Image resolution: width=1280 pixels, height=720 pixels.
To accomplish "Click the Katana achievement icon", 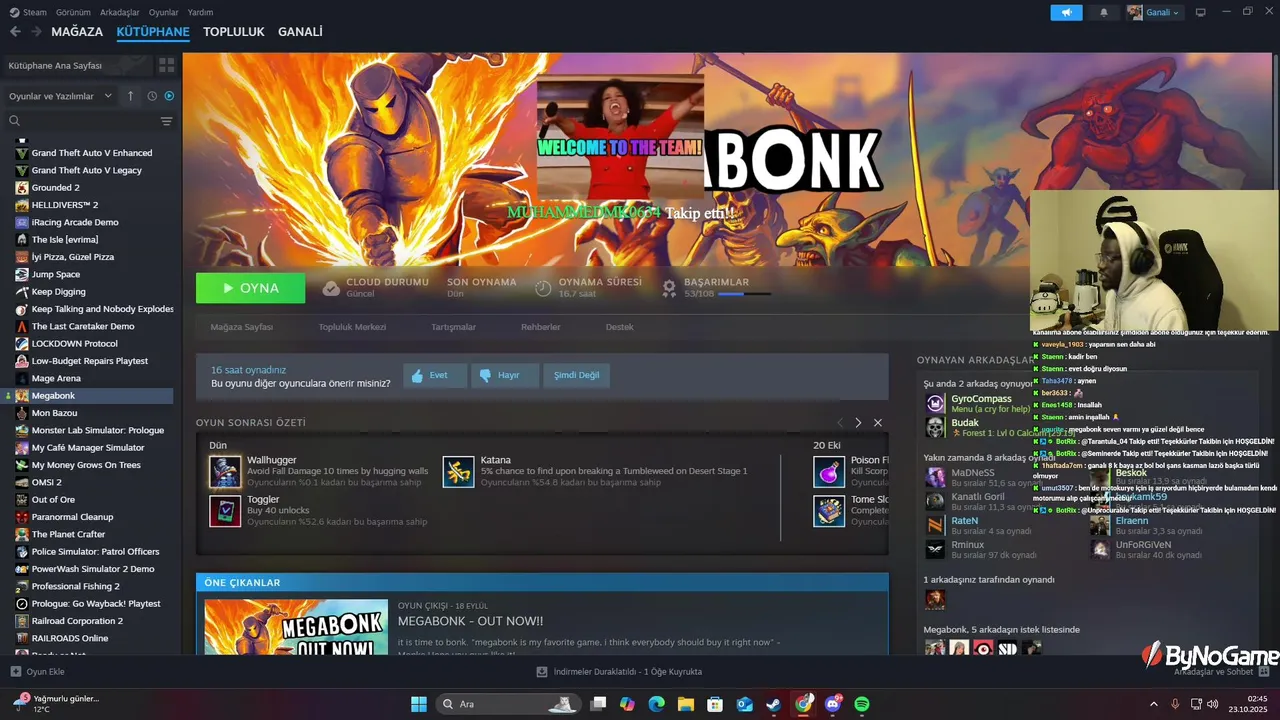I will pos(459,471).
